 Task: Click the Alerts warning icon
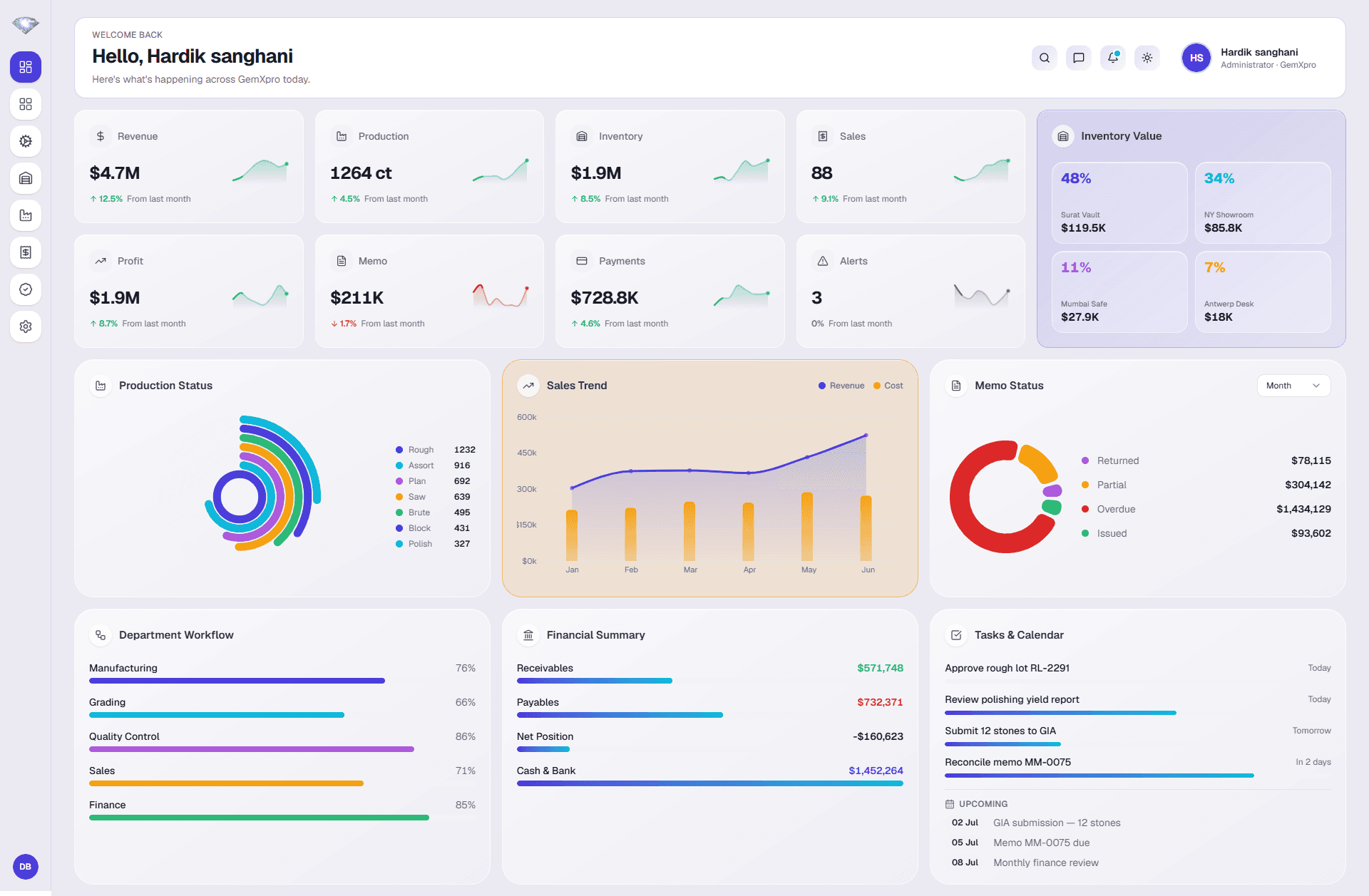pos(823,261)
